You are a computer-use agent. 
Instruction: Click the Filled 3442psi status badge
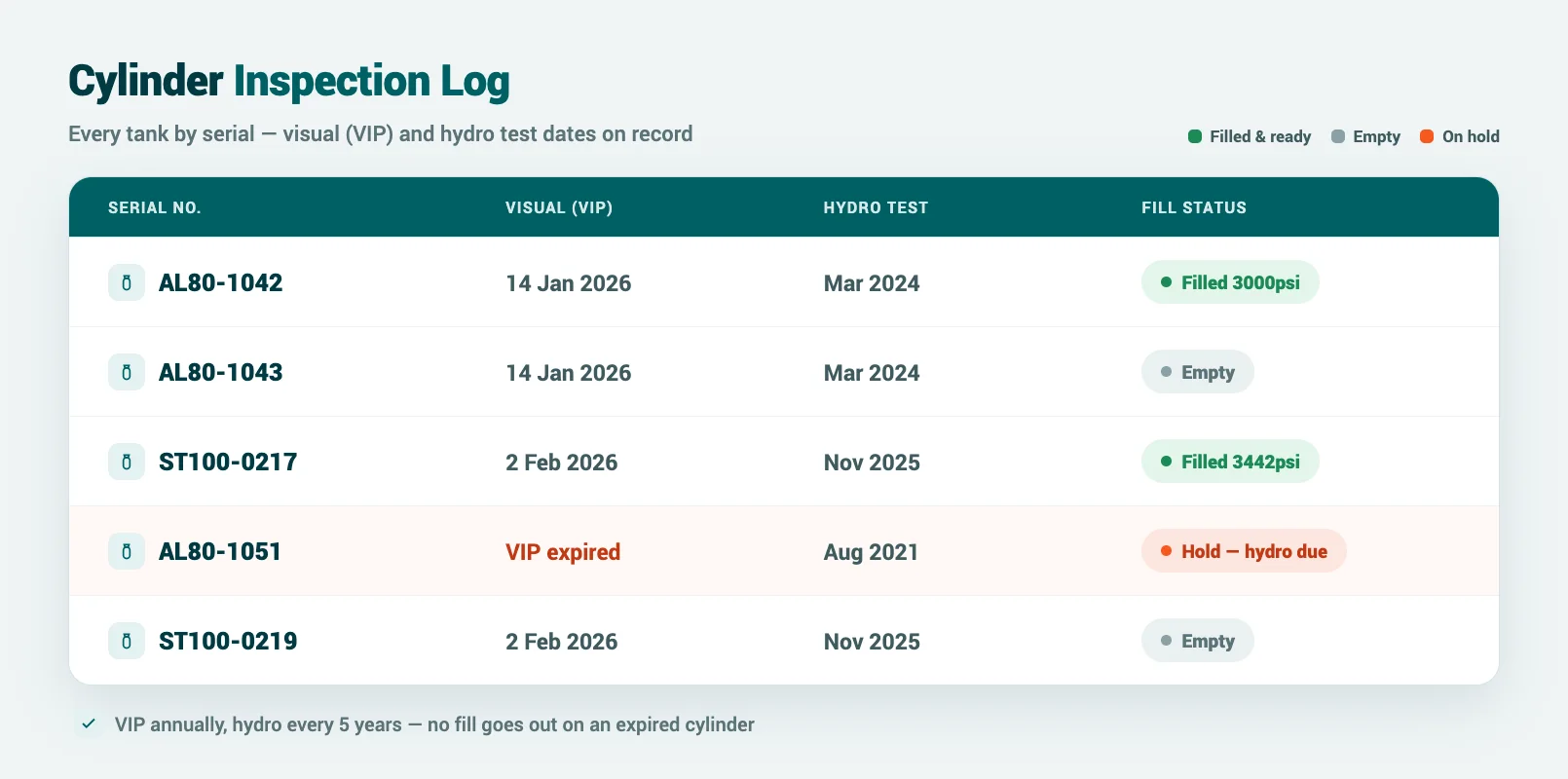[1230, 462]
